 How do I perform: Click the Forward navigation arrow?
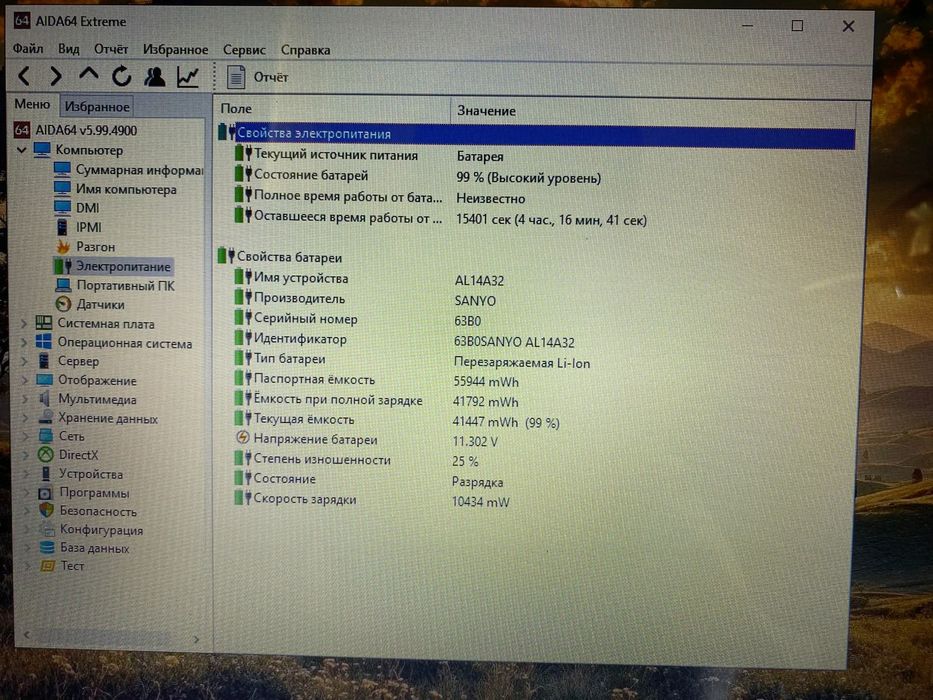click(56, 76)
